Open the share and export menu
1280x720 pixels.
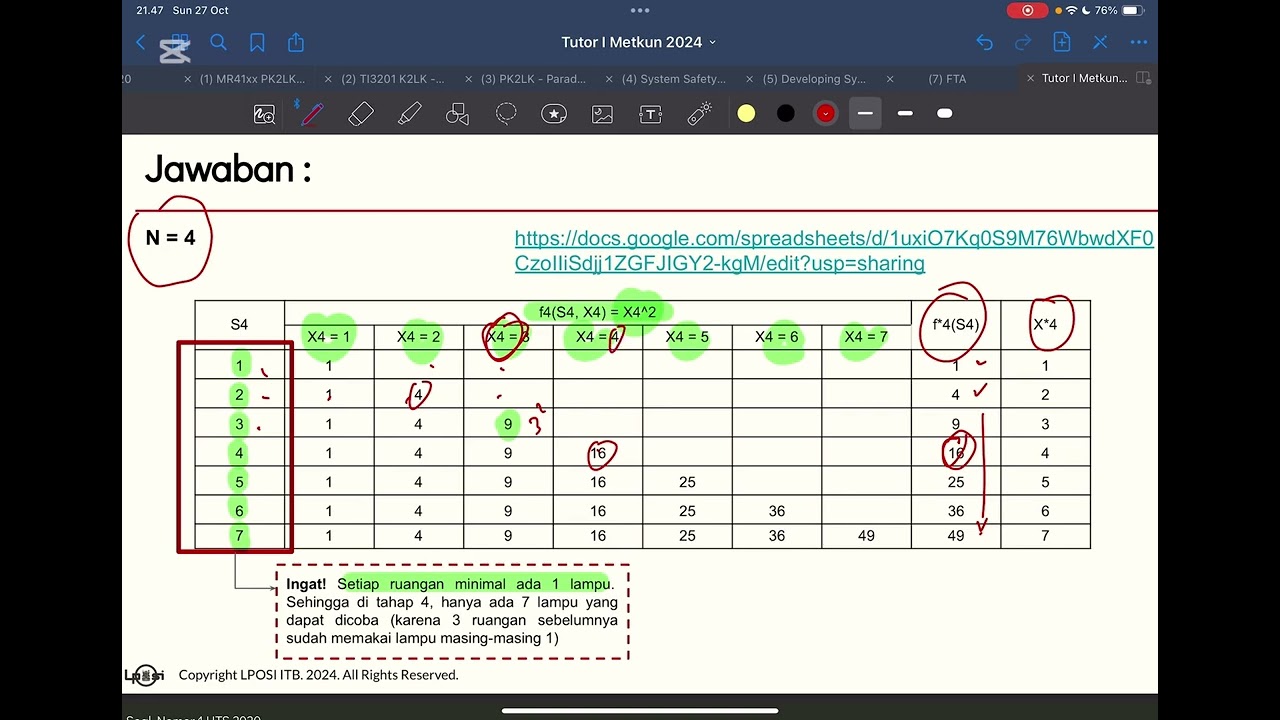[x=296, y=42]
